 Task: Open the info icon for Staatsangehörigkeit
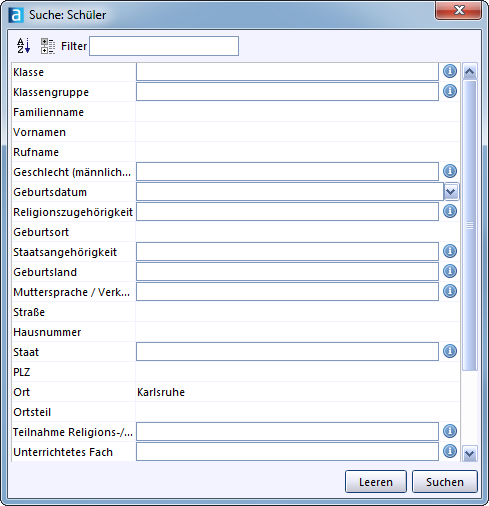tap(450, 251)
